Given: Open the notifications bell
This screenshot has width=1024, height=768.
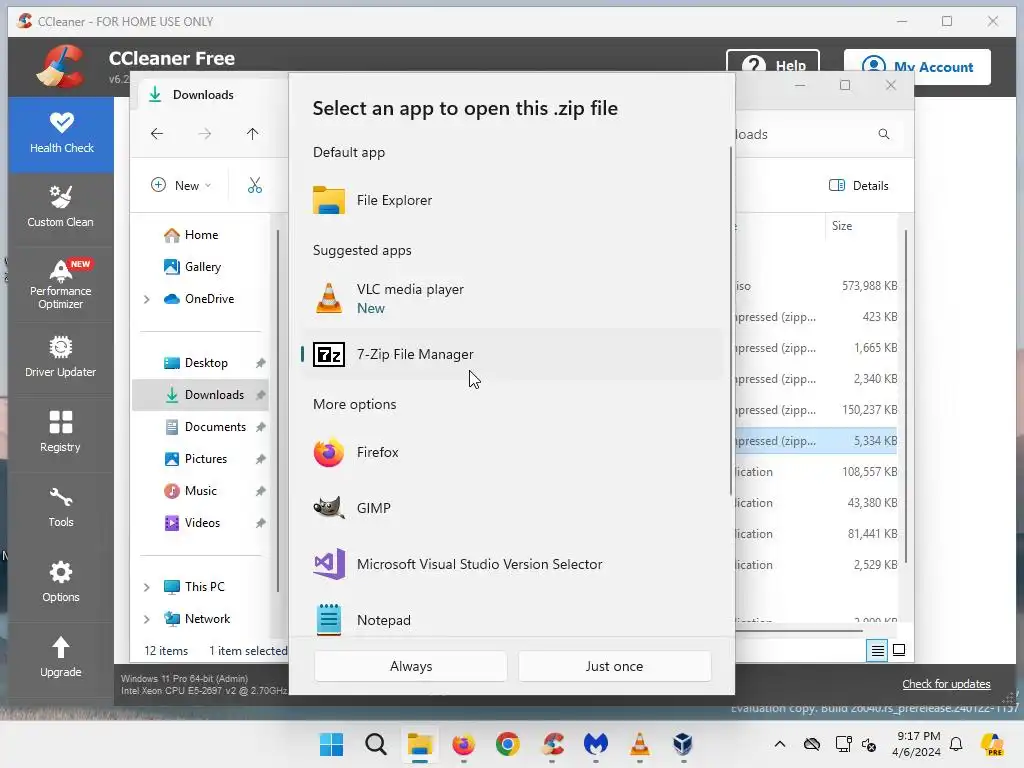Looking at the screenshot, I should [x=956, y=744].
